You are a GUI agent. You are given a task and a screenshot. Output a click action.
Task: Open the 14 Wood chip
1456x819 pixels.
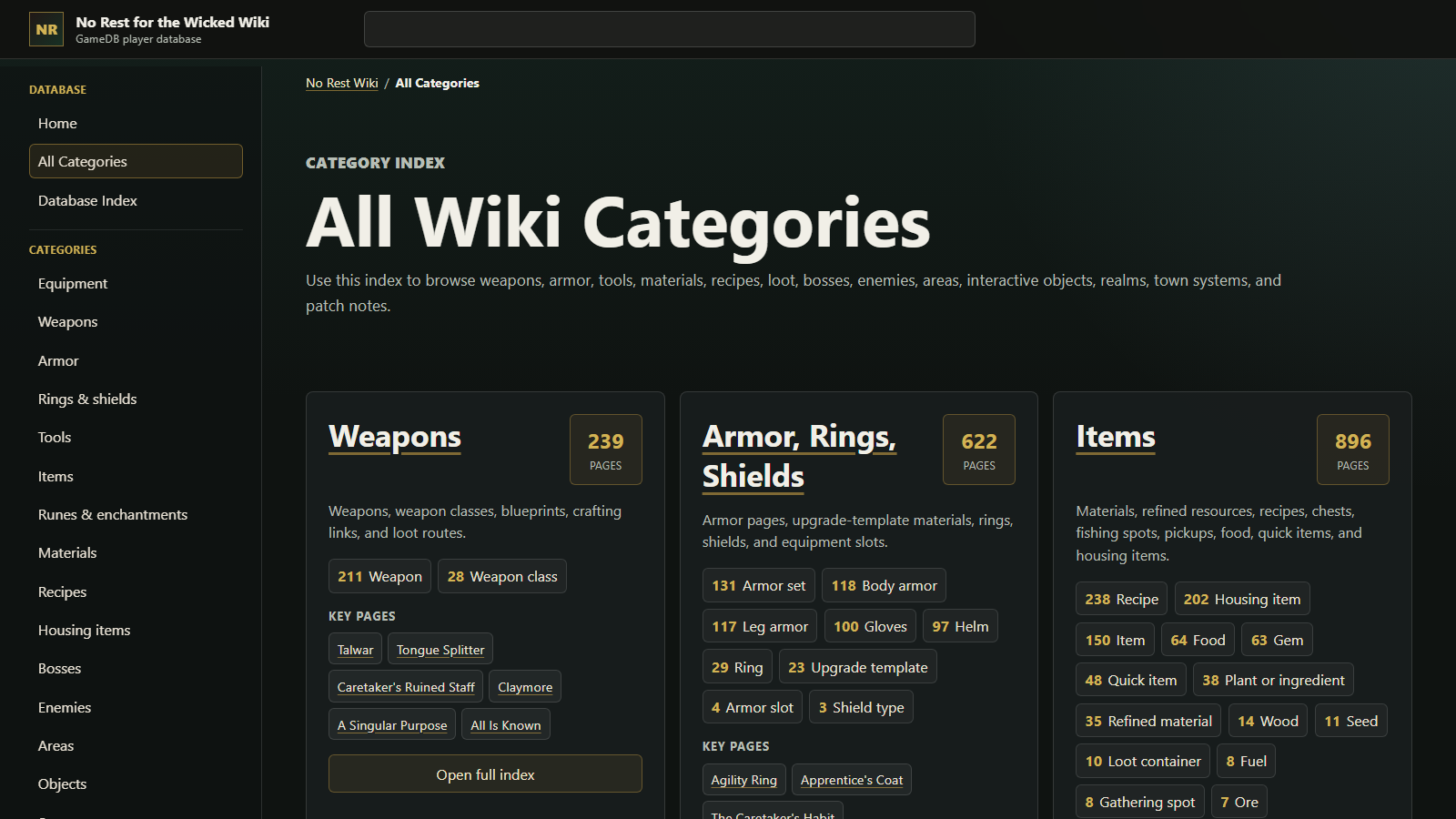pos(1268,721)
